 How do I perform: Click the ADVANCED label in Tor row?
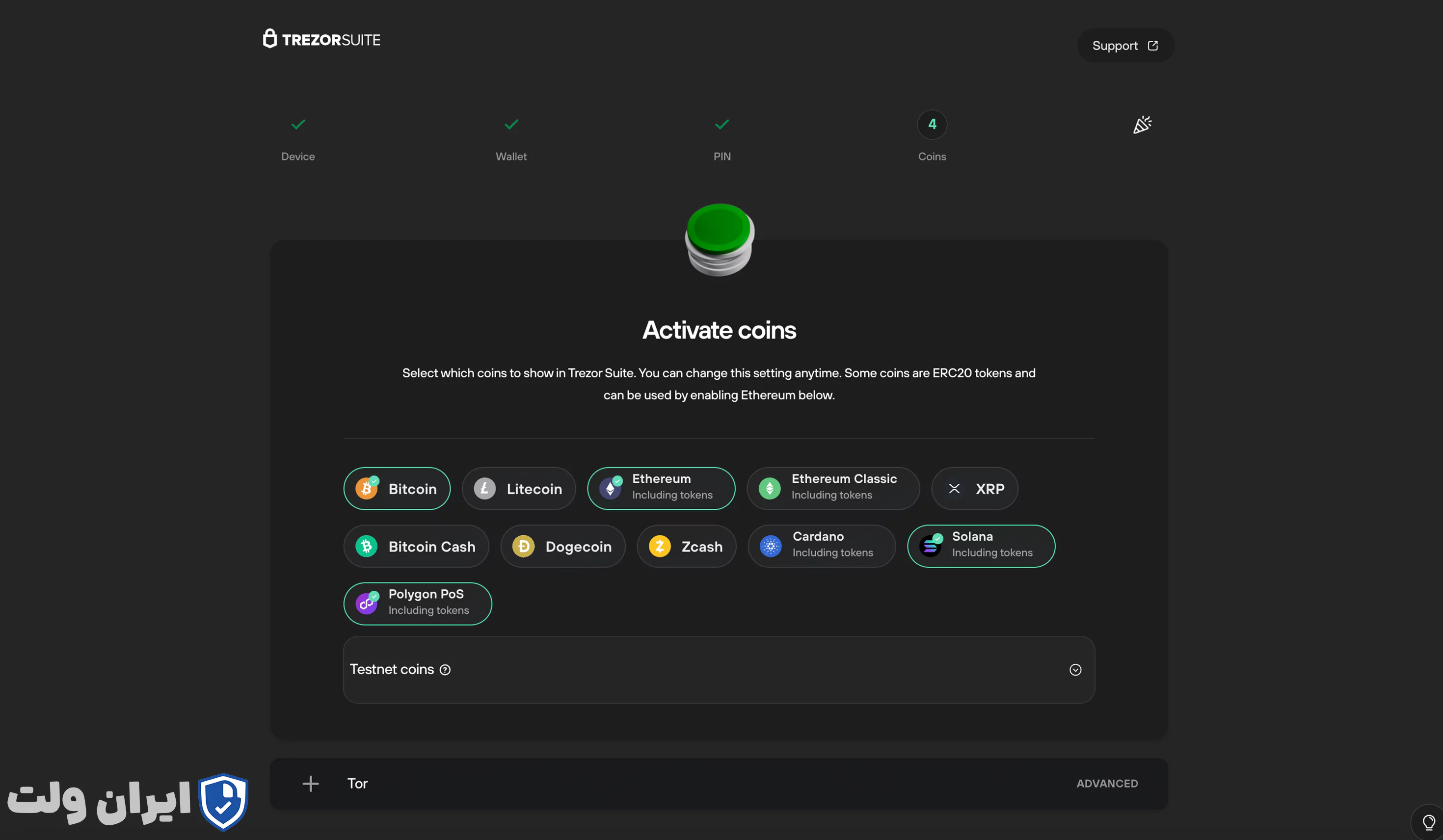(1107, 783)
